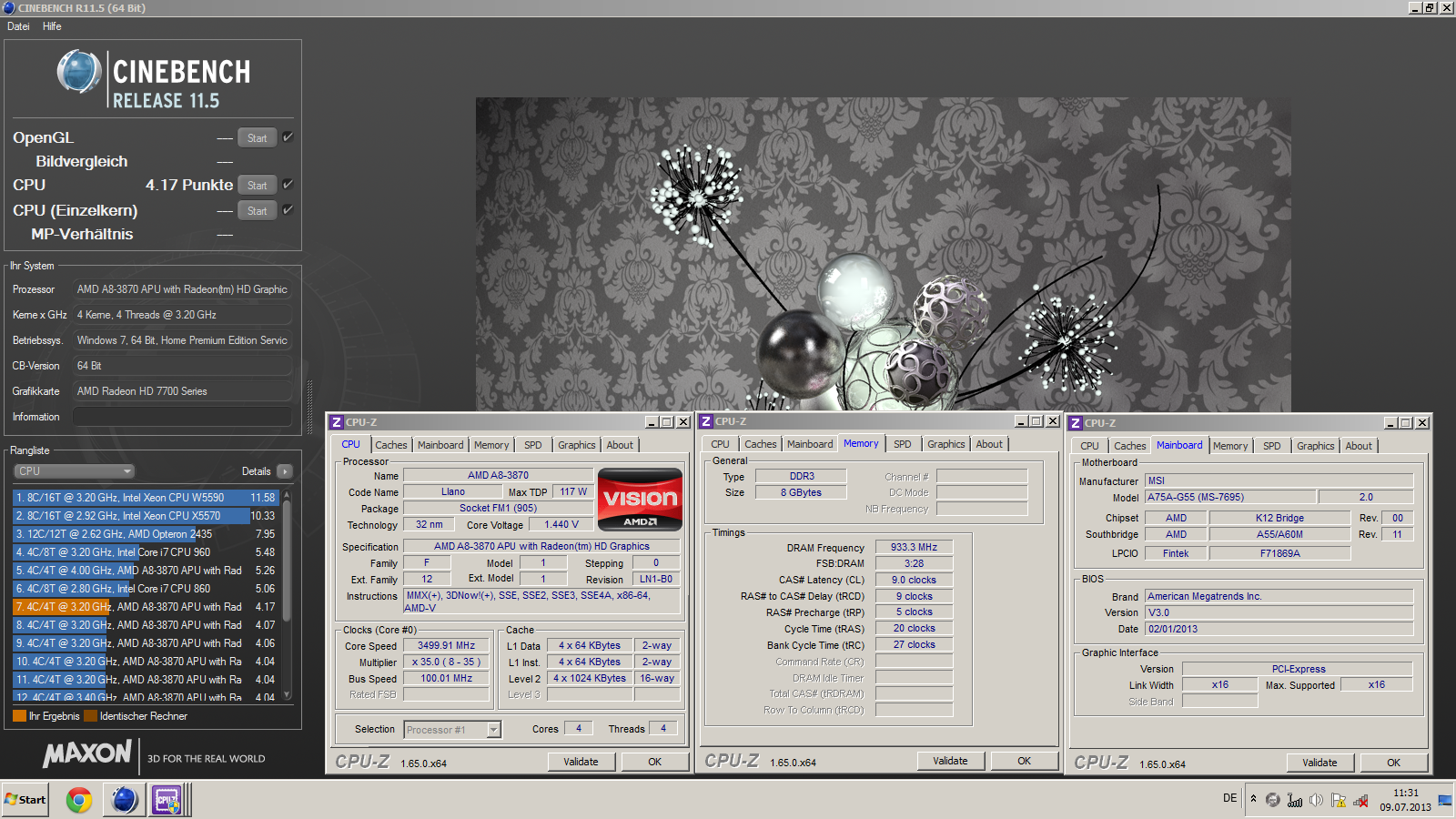Open the CPU-Z taskbar icon

click(167, 800)
